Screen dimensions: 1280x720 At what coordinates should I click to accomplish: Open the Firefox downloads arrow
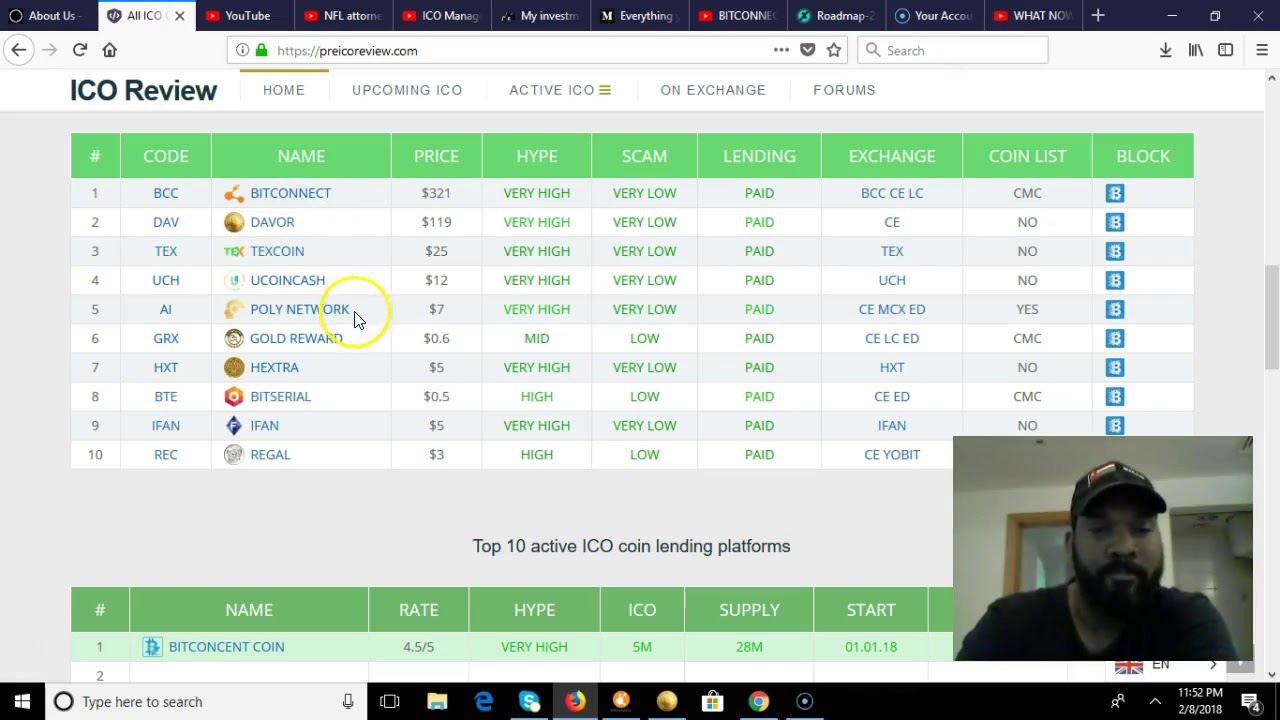tap(1165, 50)
